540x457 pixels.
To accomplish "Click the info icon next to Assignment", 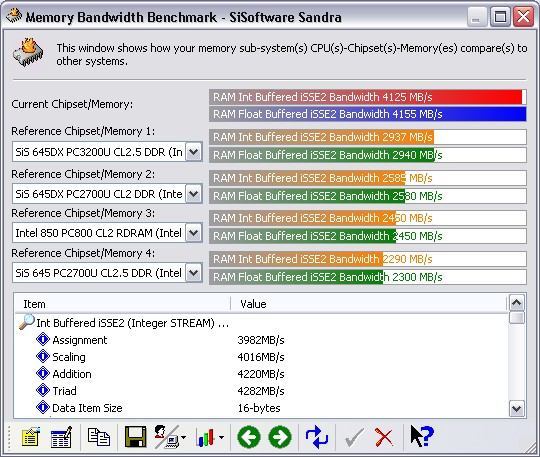I will click(x=43, y=339).
